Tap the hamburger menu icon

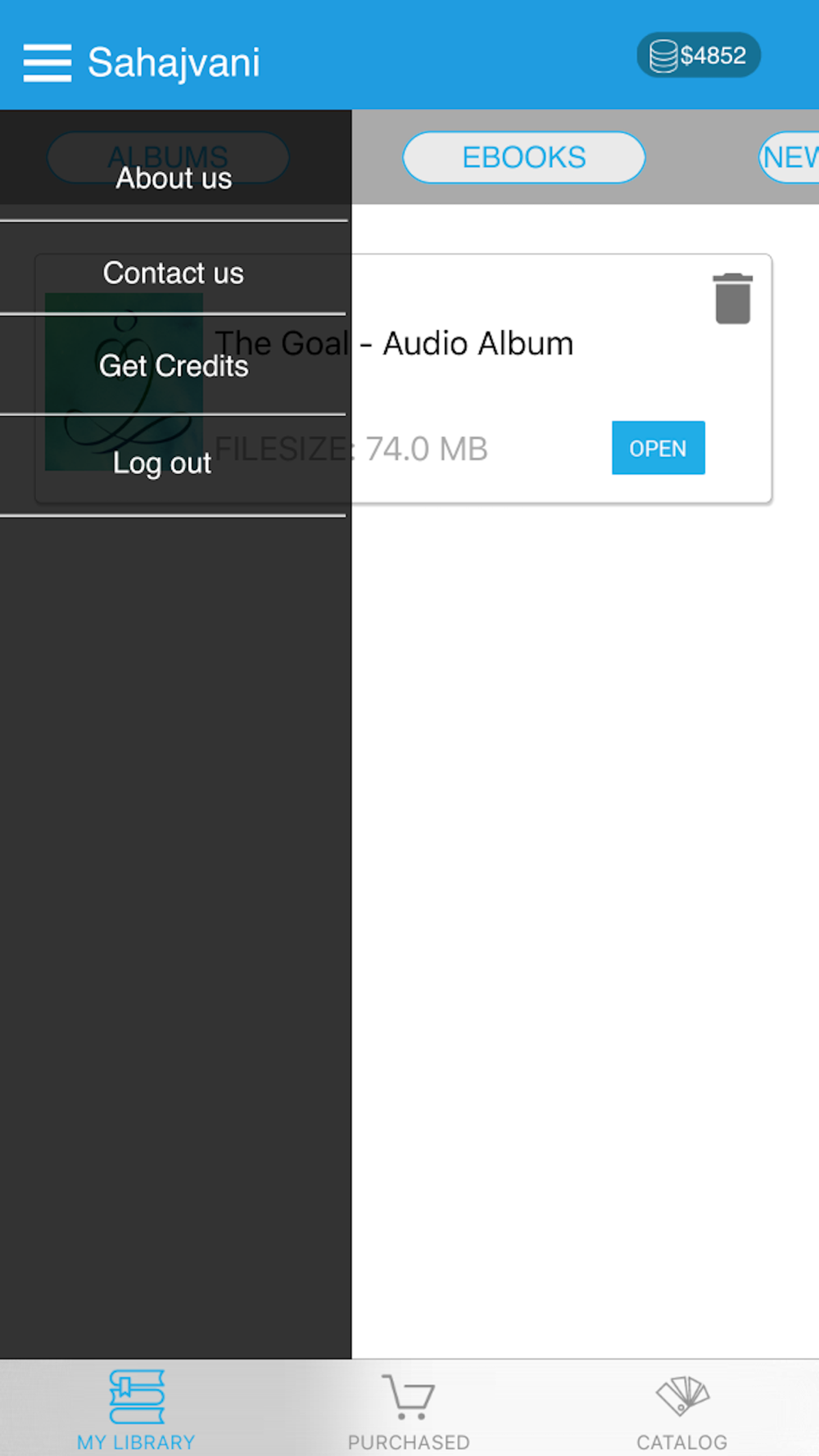(x=48, y=63)
